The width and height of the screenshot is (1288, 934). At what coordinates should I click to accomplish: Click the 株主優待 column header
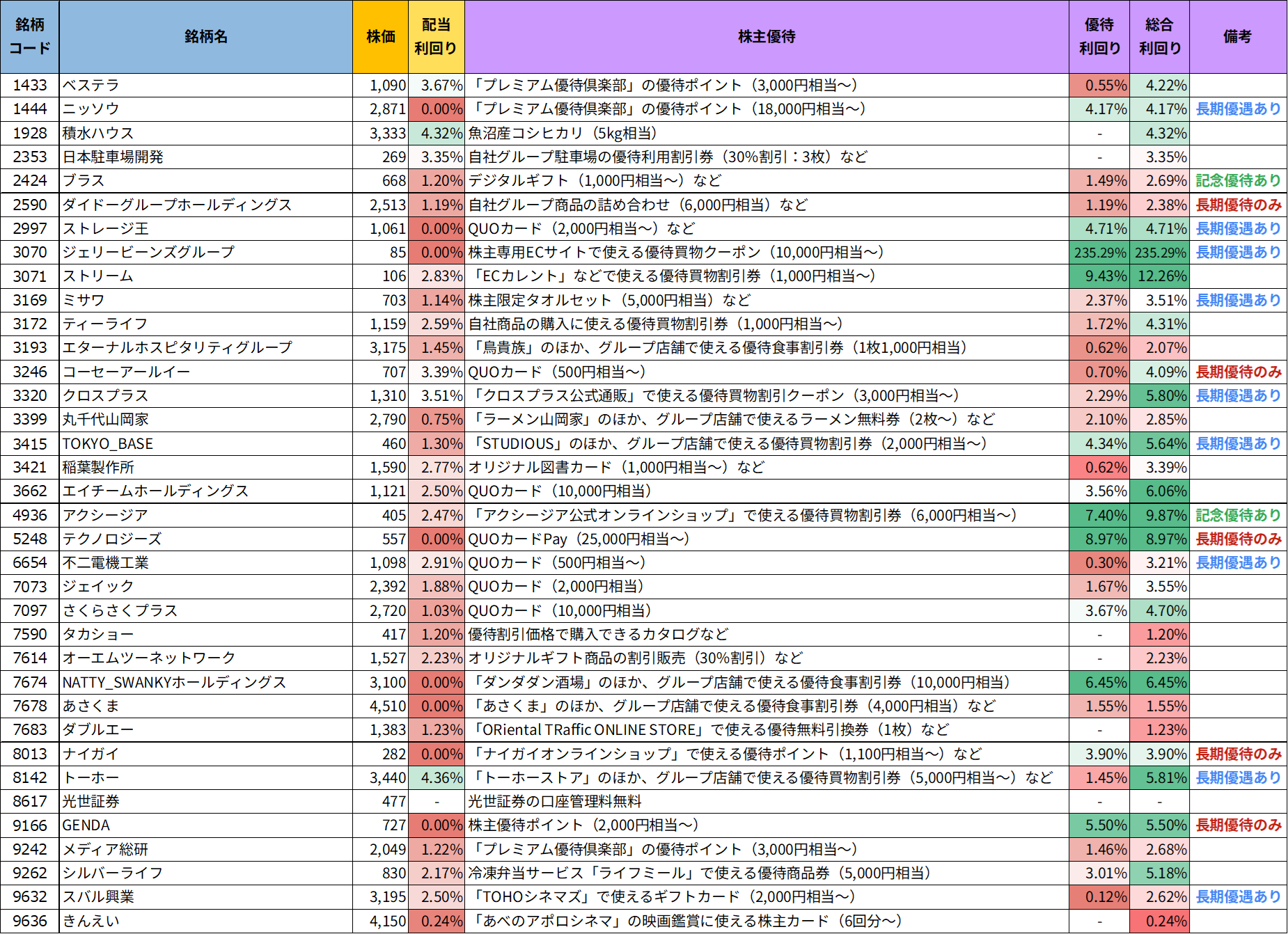coord(766,36)
